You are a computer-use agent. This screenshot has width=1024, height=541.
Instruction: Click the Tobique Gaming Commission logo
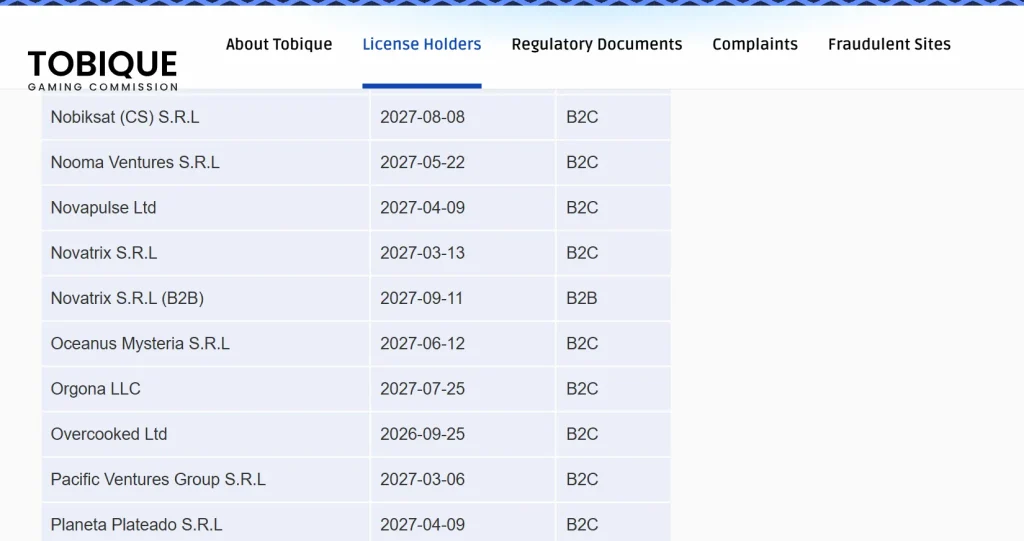coord(103,70)
